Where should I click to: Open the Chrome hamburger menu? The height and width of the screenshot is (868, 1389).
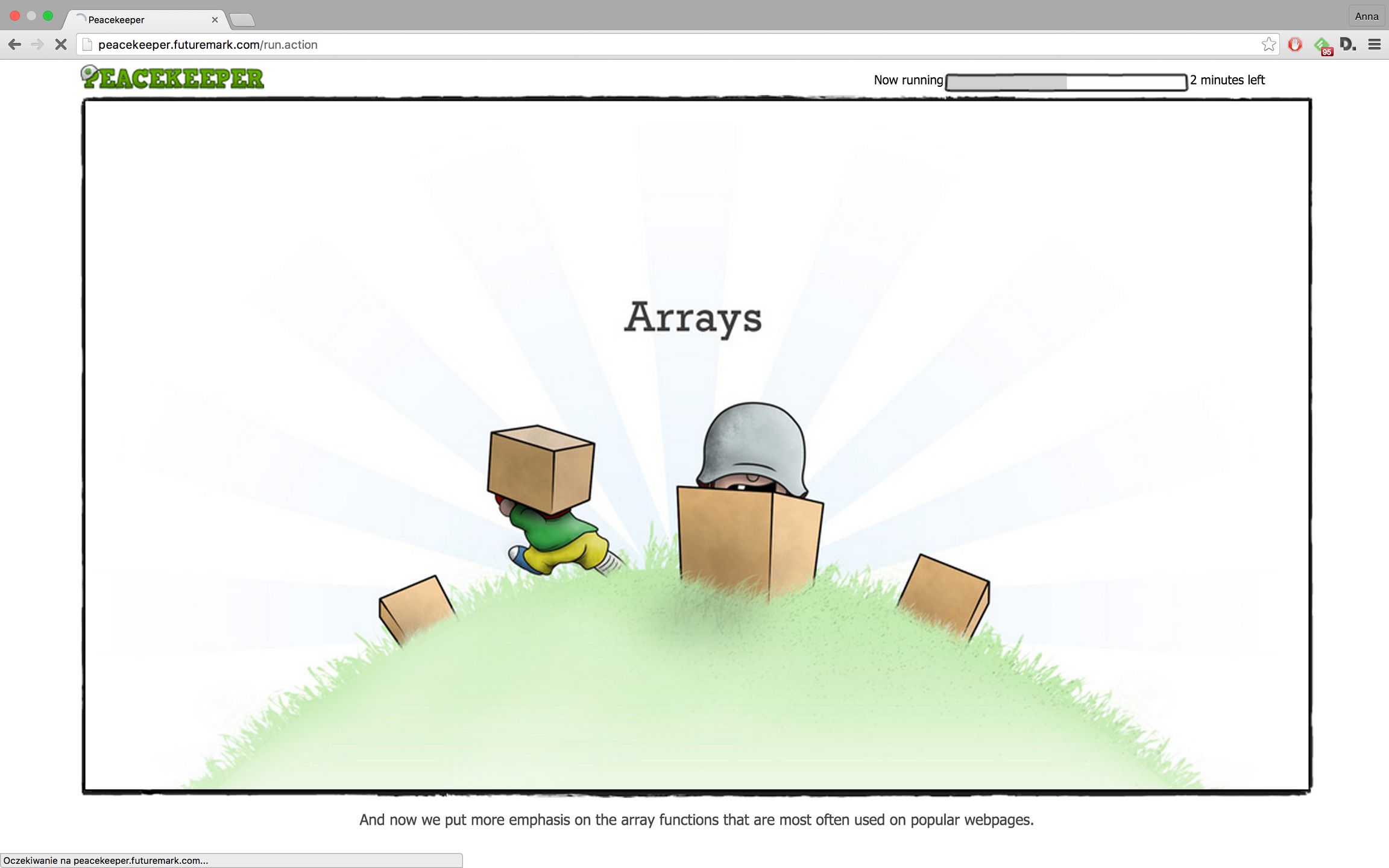[x=1375, y=45]
